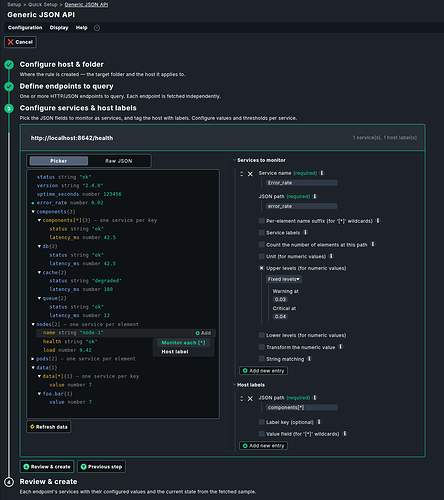Open help info for Service name

click(x=322, y=173)
